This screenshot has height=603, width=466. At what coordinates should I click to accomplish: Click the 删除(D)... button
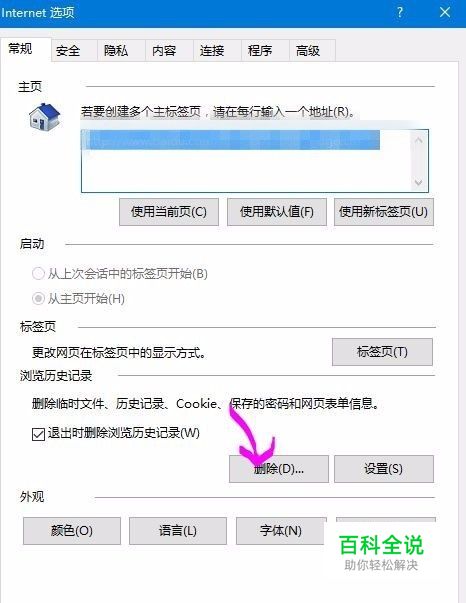pyautogui.click(x=279, y=469)
